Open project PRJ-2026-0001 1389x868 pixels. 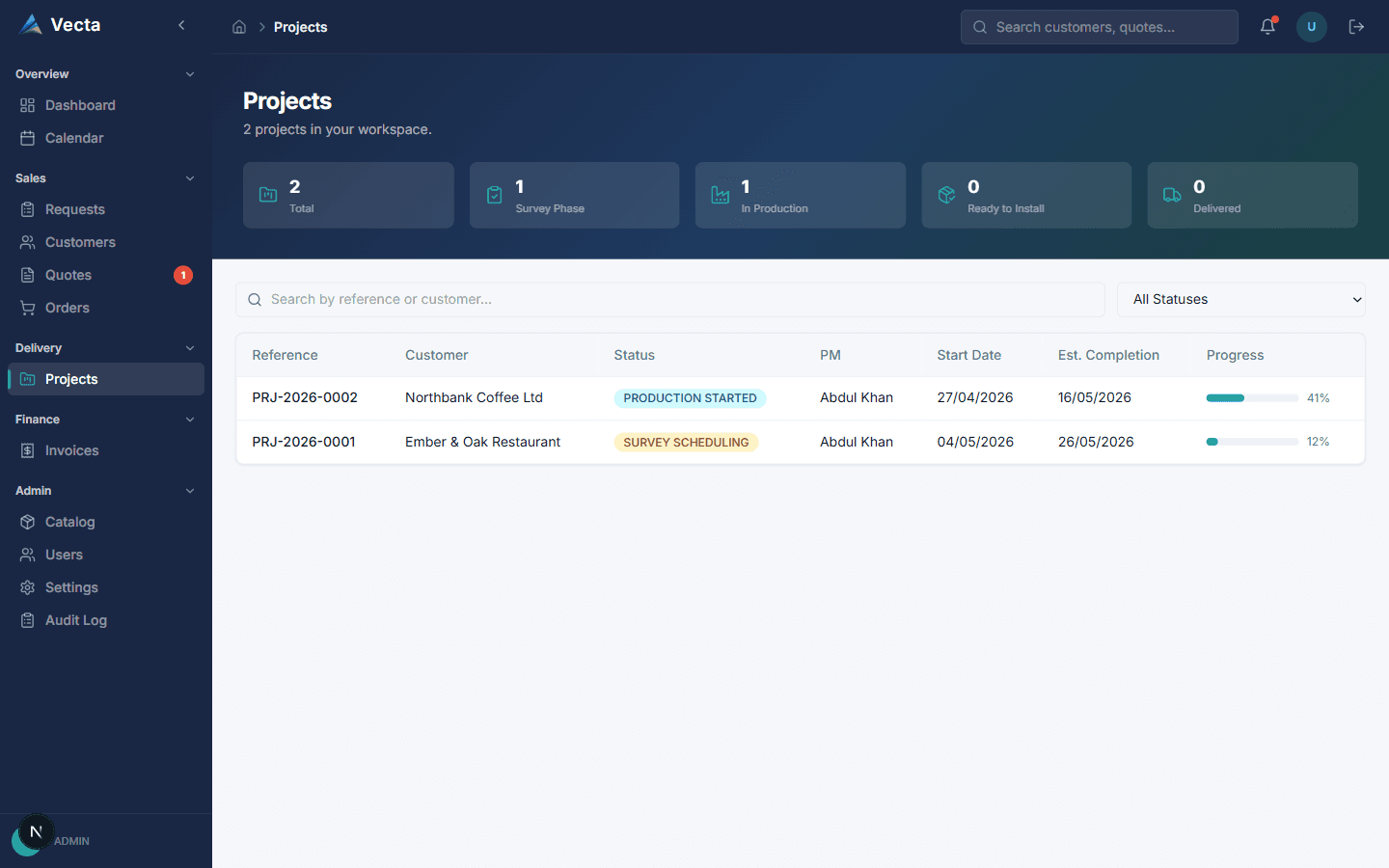point(304,442)
